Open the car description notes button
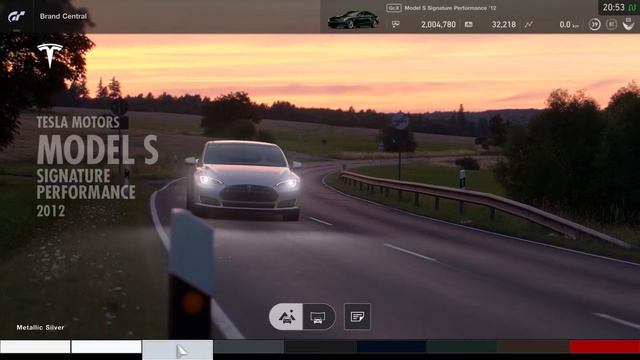The width and height of the screenshot is (640, 360). [x=358, y=316]
